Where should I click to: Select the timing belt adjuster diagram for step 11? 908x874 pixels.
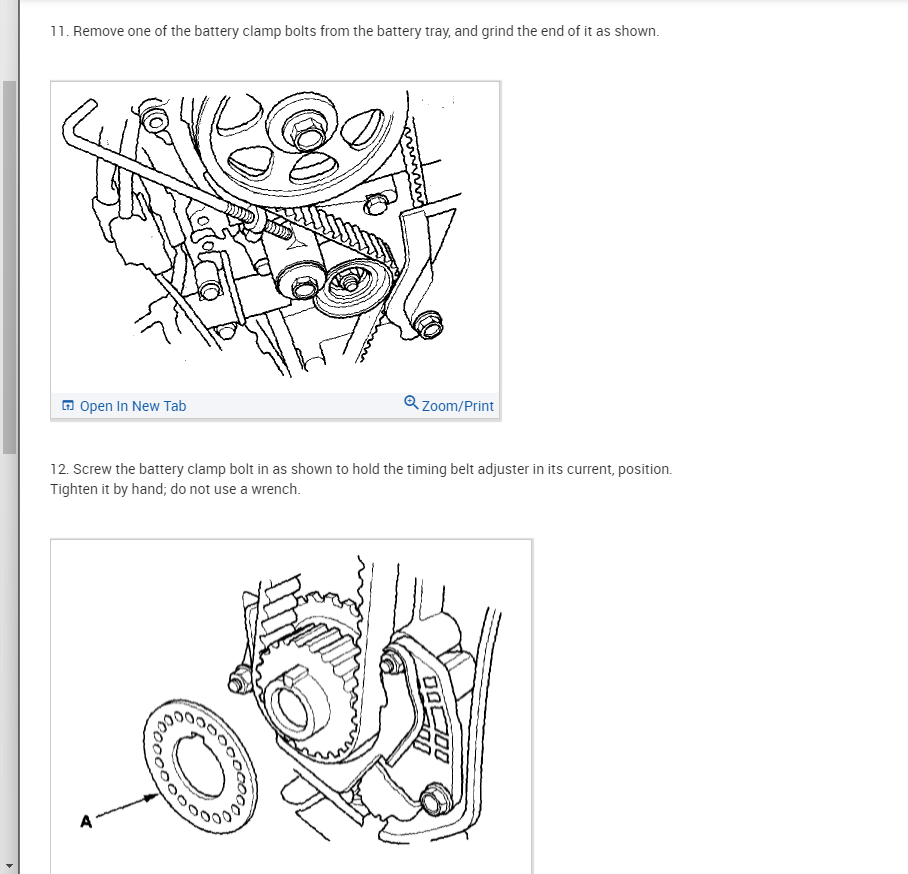point(276,237)
